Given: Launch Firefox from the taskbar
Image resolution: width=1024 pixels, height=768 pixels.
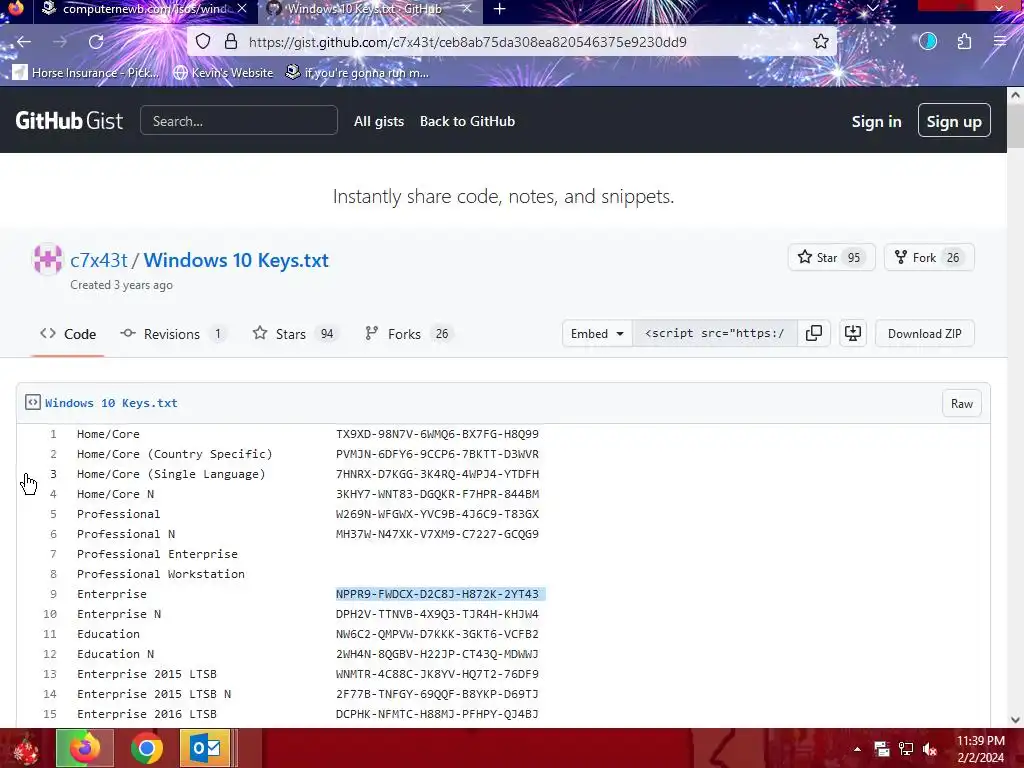Looking at the screenshot, I should [85, 748].
